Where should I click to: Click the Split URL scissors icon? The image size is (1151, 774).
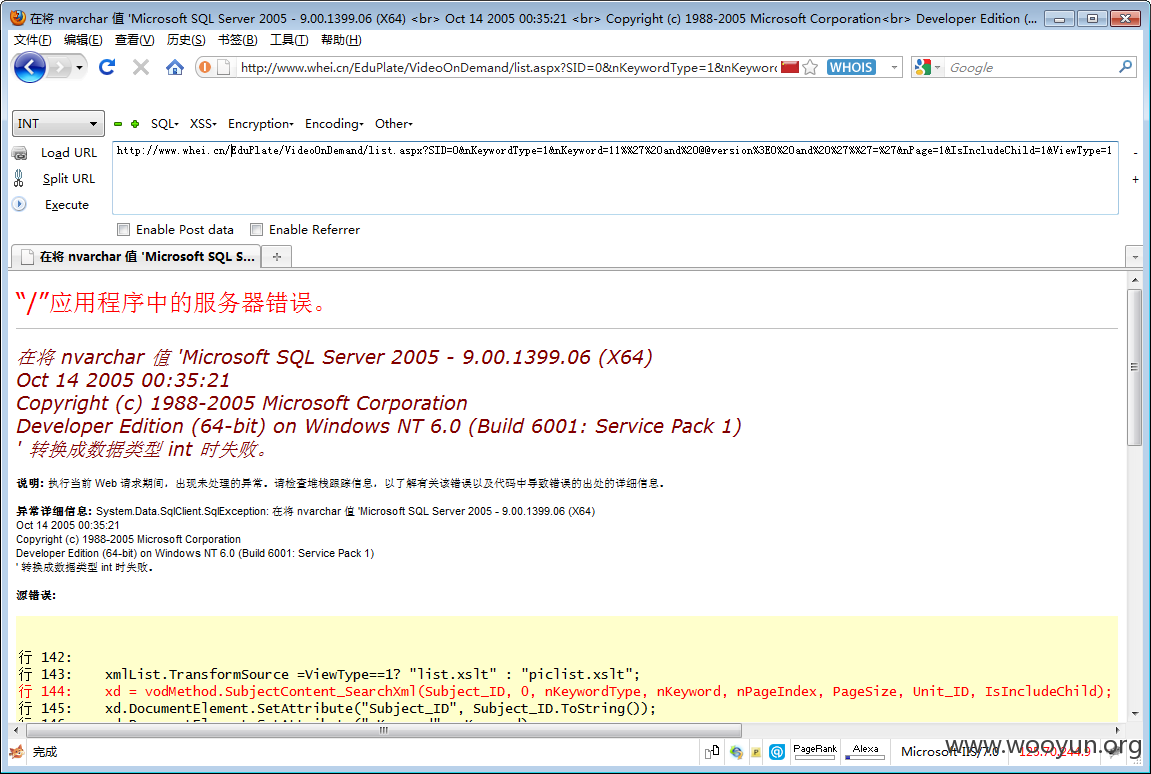pyautogui.click(x=19, y=178)
